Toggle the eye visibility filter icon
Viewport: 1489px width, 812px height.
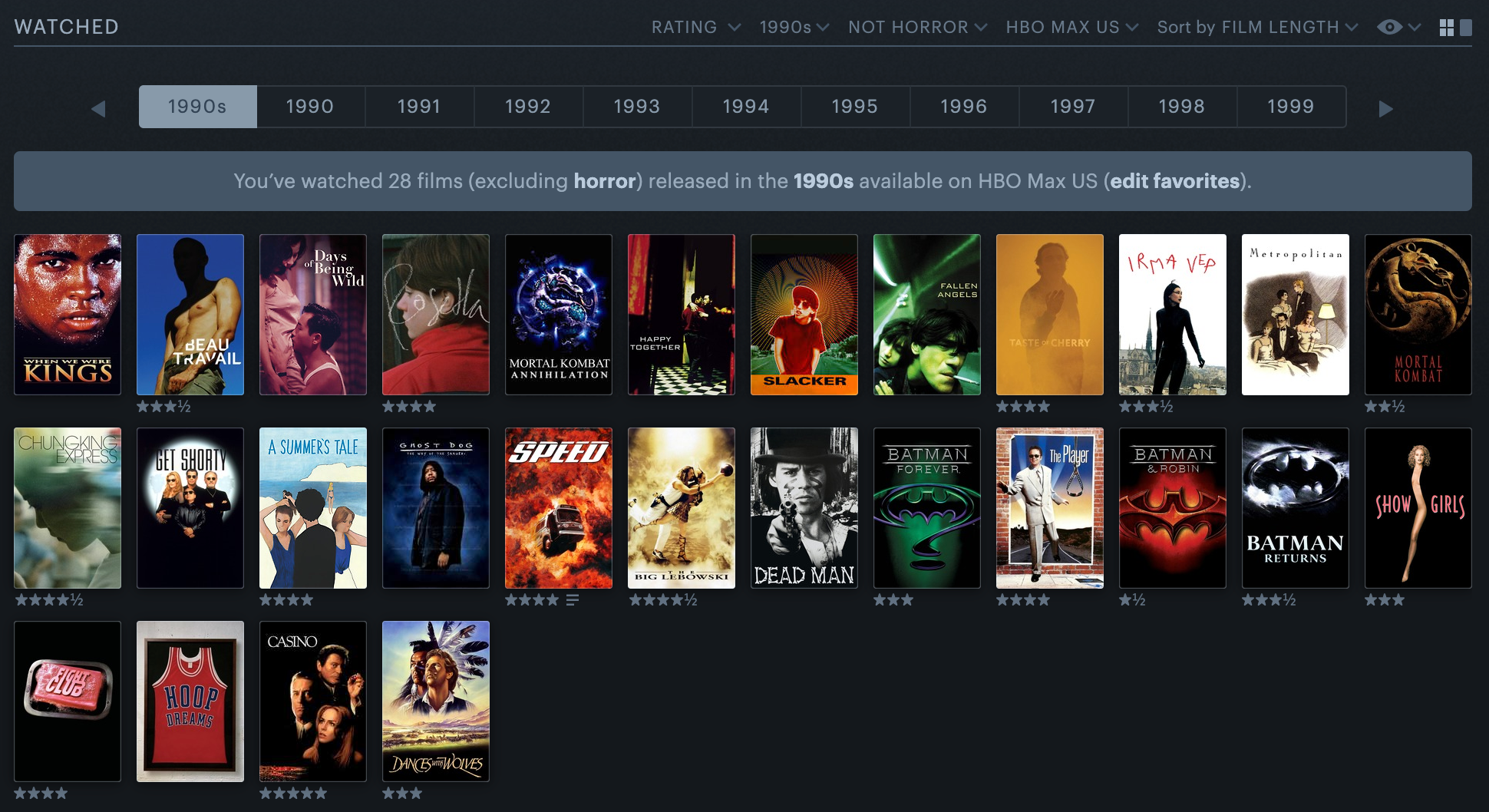click(x=1389, y=28)
